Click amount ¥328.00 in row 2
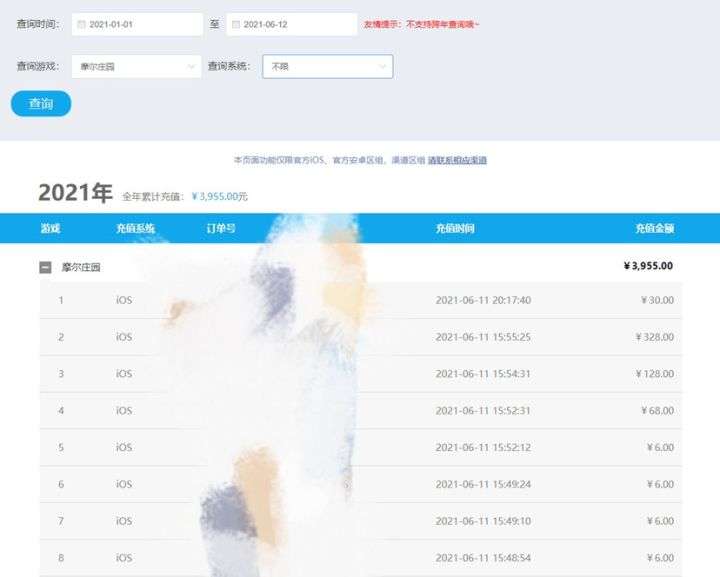 pos(655,337)
